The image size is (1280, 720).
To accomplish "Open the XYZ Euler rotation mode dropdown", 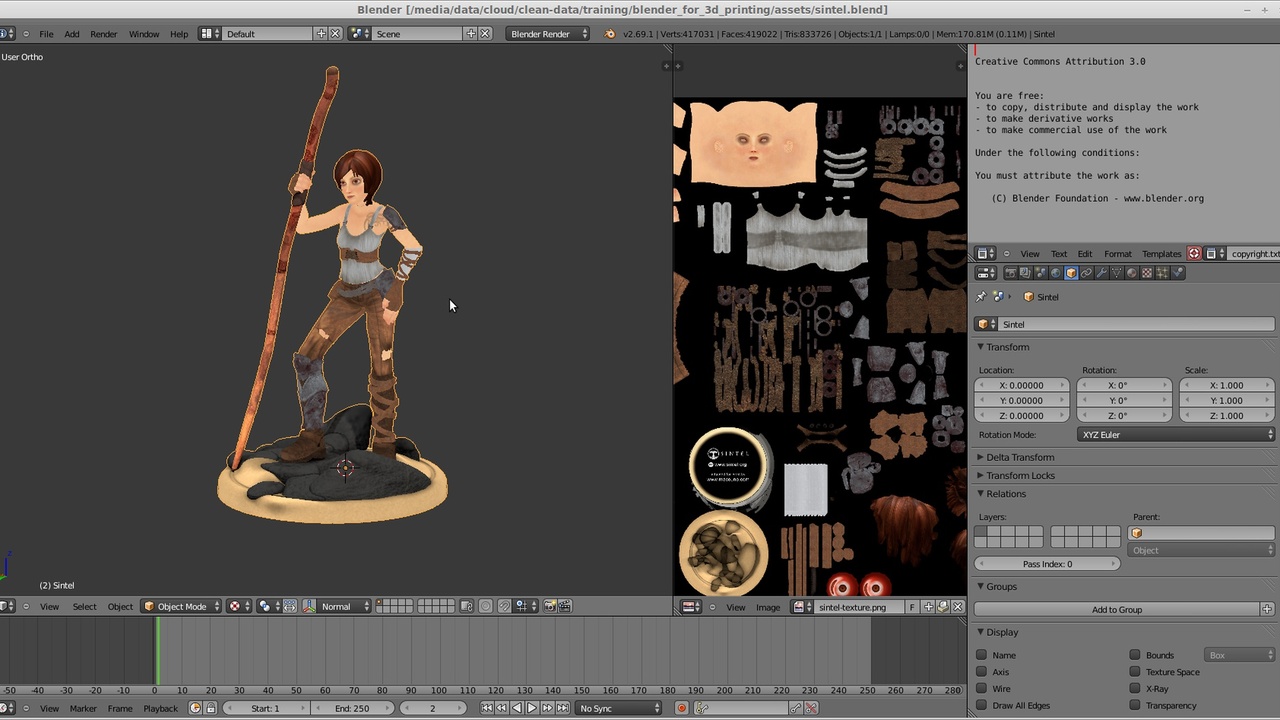I will point(1176,435).
